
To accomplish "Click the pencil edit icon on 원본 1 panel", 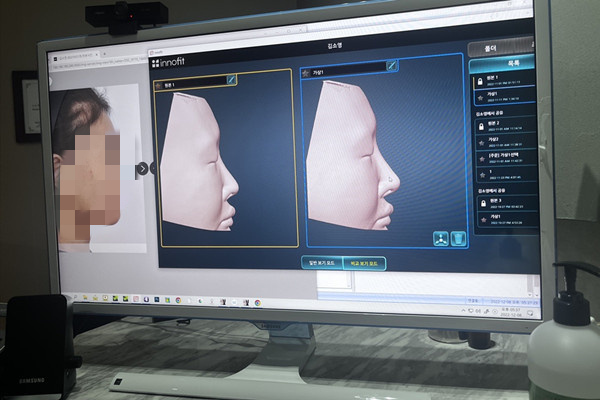I will point(231,80).
